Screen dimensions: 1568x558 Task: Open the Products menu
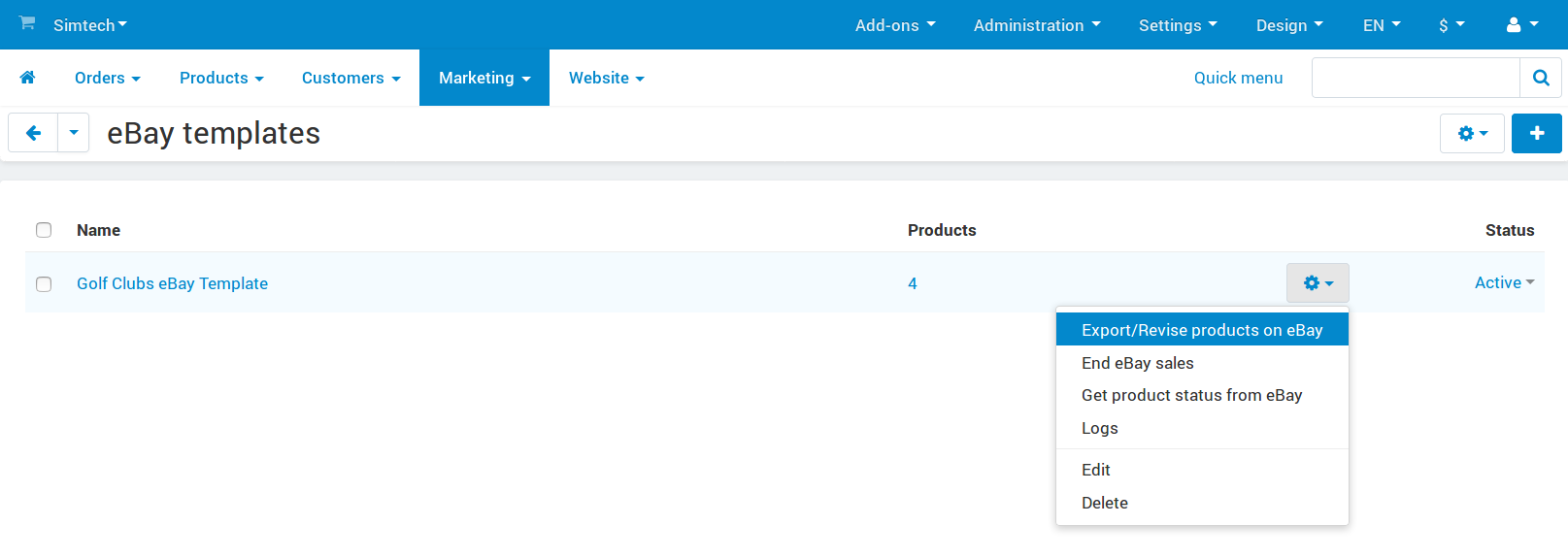(x=221, y=78)
